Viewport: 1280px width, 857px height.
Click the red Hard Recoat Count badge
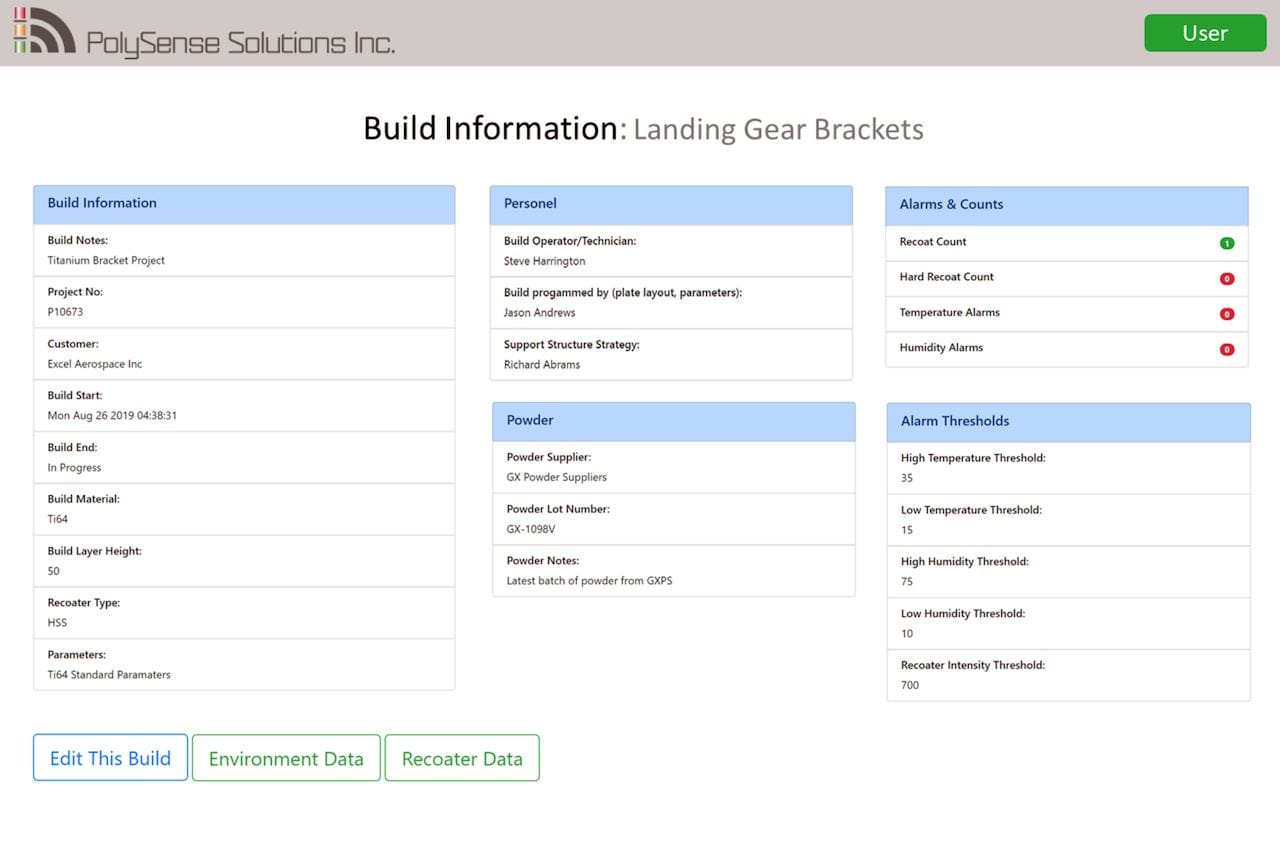[1227, 279]
